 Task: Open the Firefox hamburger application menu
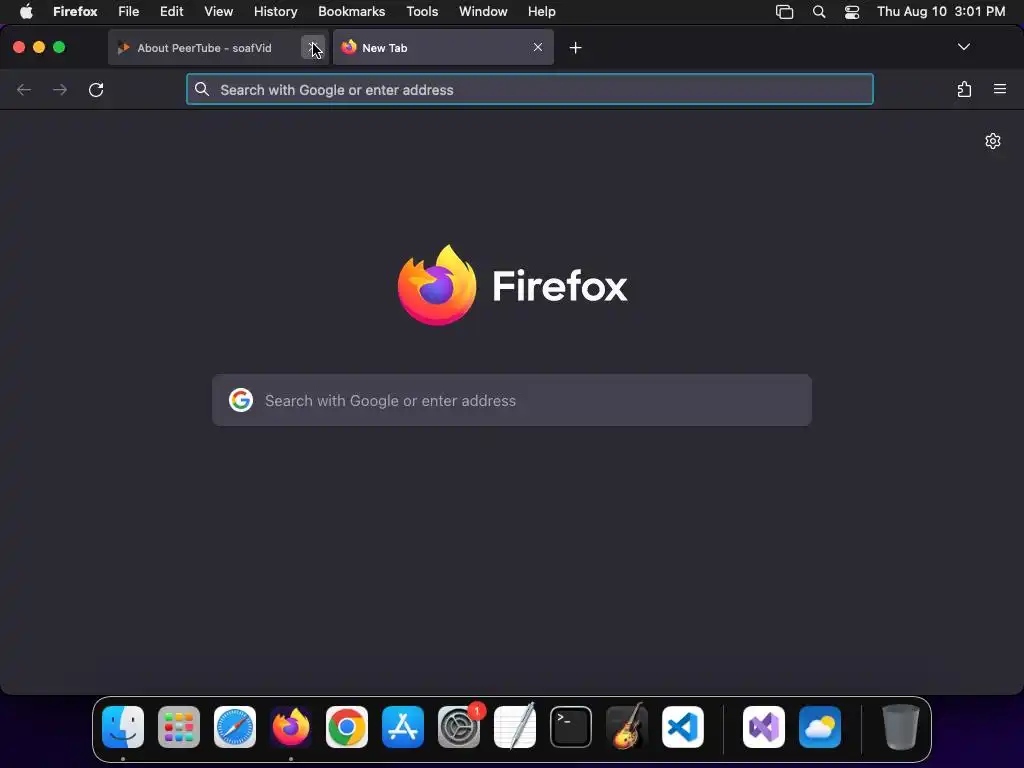(1000, 89)
